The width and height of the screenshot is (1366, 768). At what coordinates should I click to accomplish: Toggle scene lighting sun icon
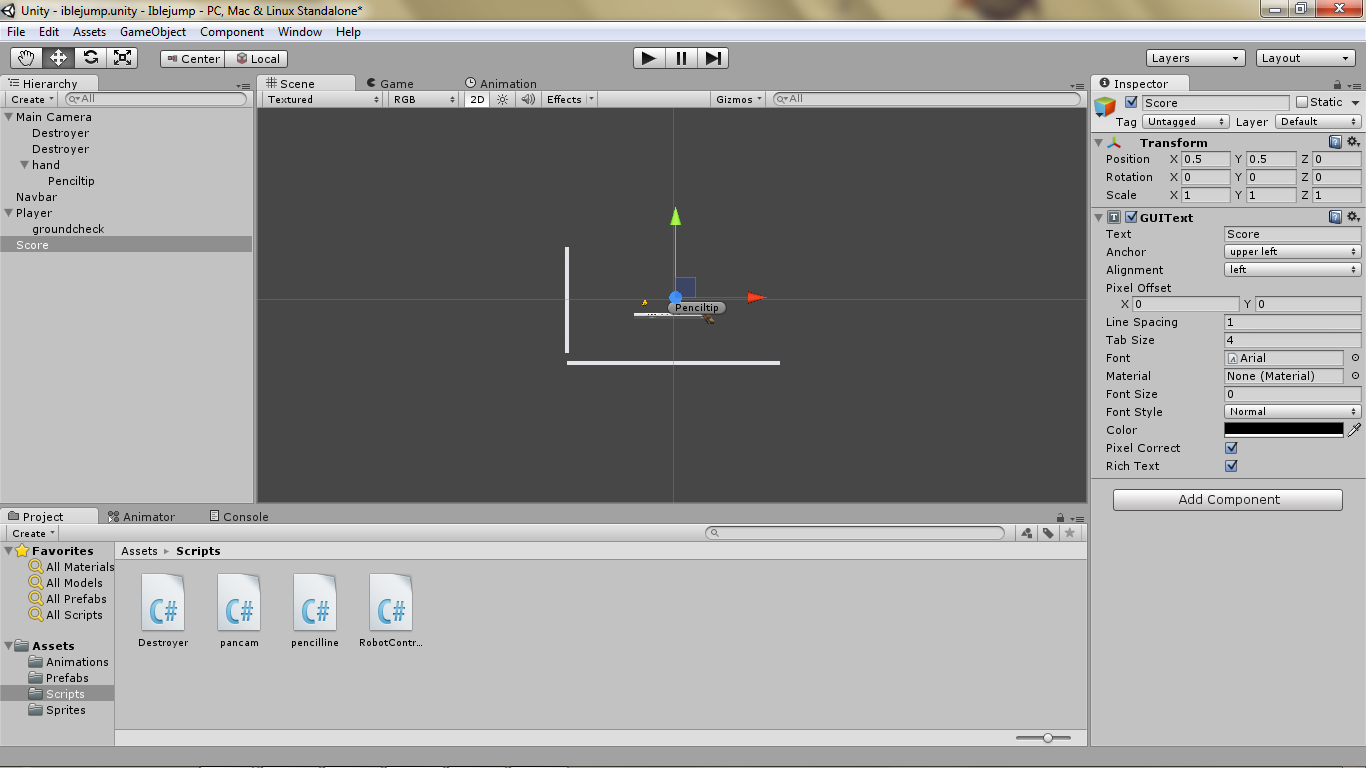point(503,99)
